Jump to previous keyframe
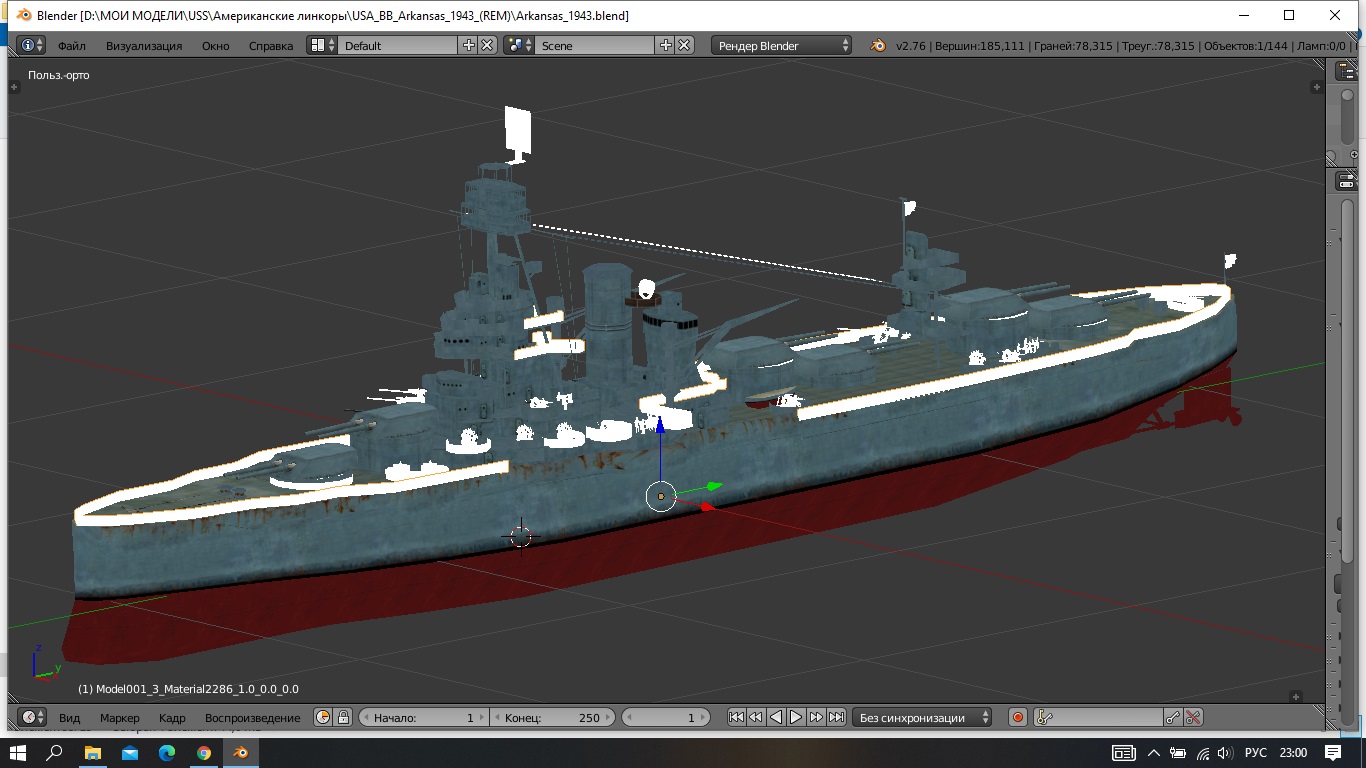This screenshot has width=1366, height=768. (756, 717)
